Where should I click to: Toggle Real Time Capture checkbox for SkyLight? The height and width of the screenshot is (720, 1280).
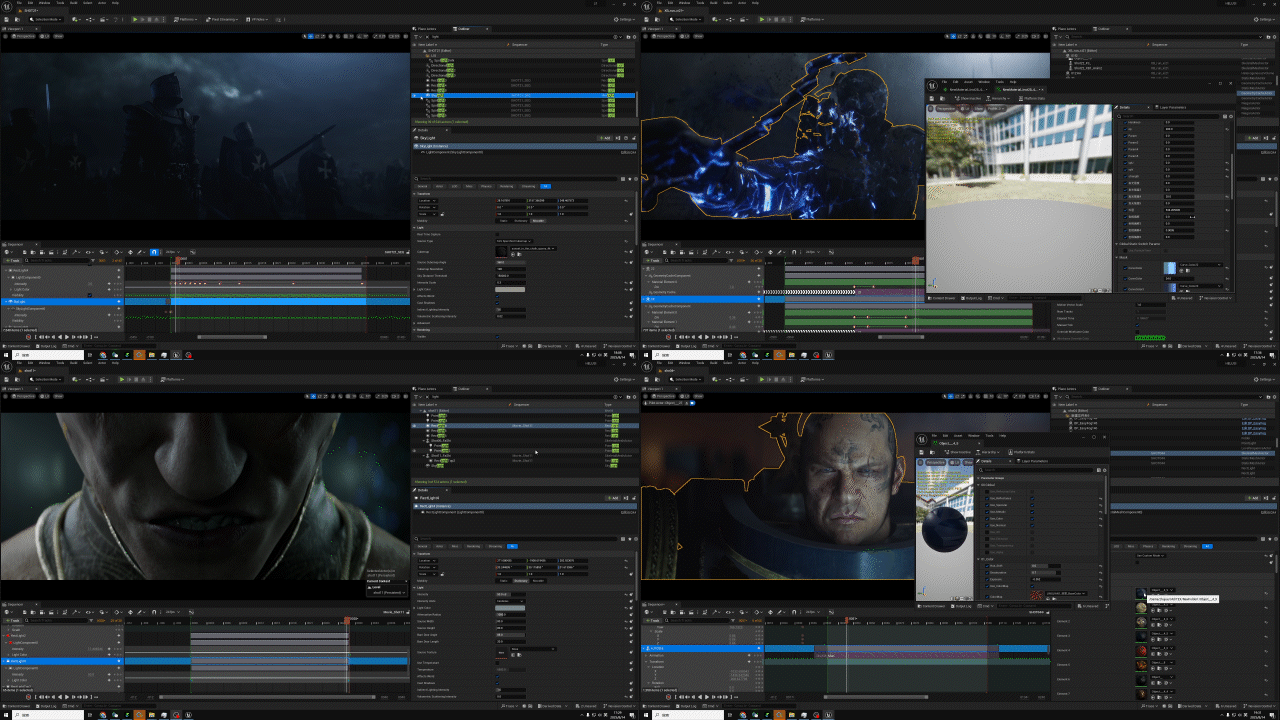tap(497, 234)
